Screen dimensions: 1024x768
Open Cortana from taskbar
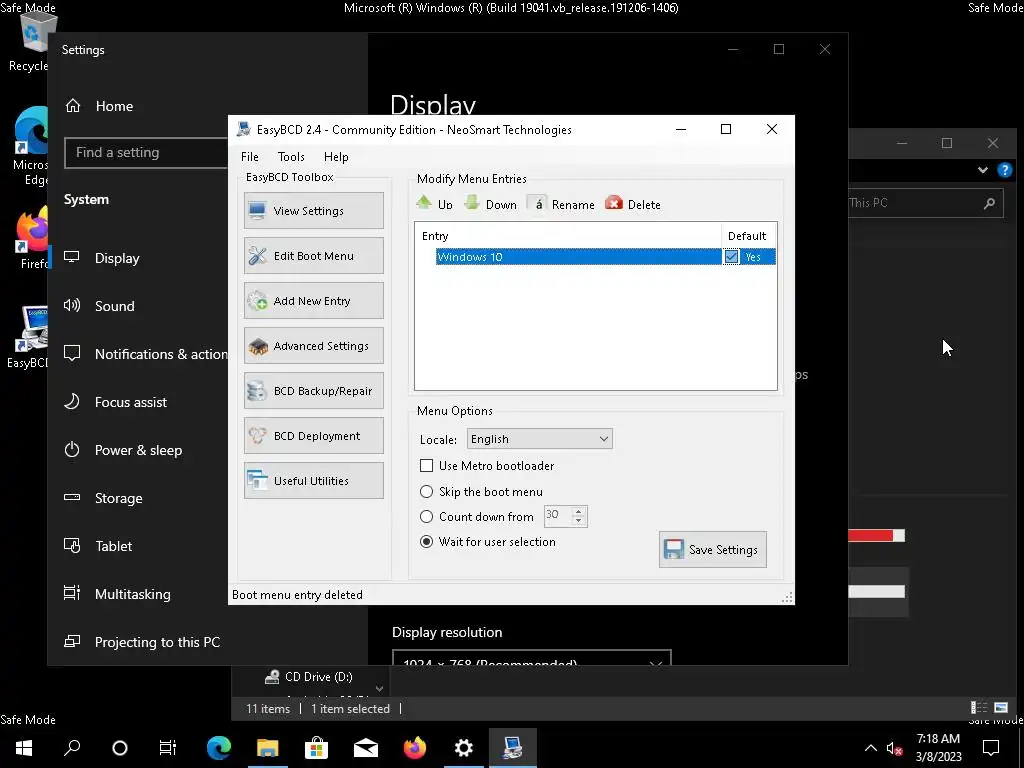tap(120, 747)
